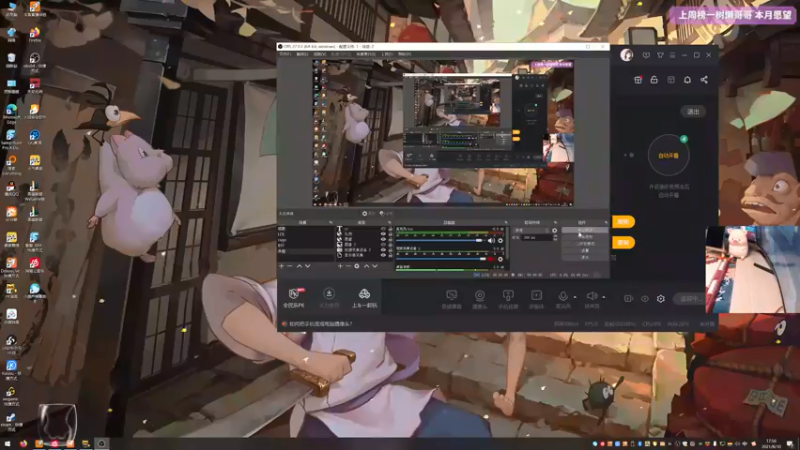Image resolution: width=800 pixels, height=450 pixels.
Task: Click the message icon in client title bar
Action: coord(646,55)
